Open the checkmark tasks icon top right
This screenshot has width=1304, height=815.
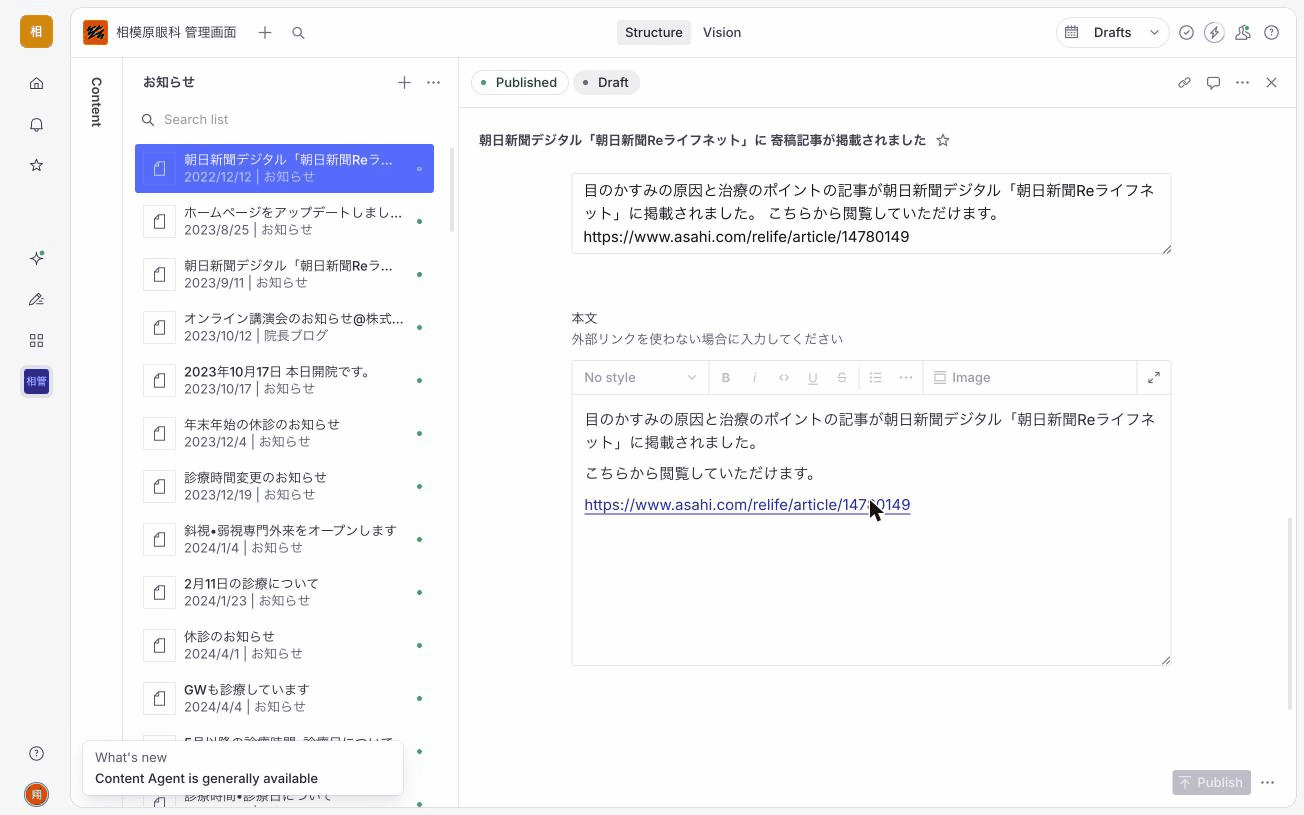pos(1186,33)
